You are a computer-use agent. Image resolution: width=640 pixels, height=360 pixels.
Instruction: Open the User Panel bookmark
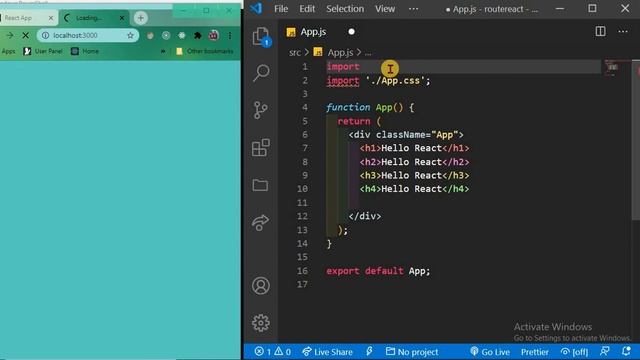(43, 51)
